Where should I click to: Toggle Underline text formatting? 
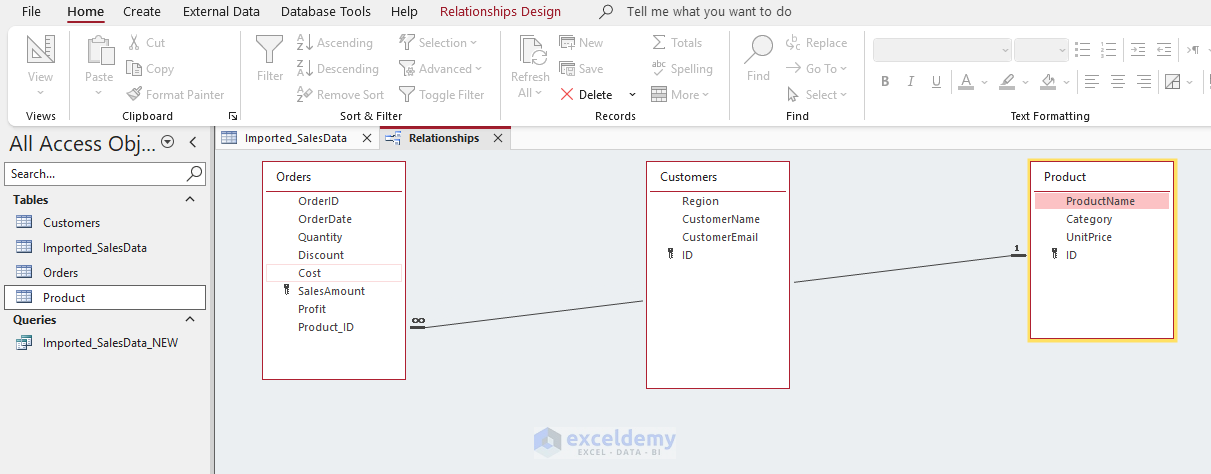(936, 82)
